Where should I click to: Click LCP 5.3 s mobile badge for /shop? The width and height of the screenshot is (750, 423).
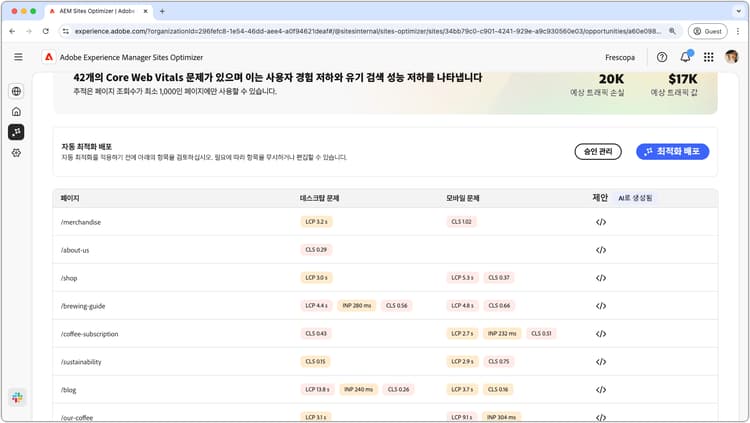(x=462, y=278)
